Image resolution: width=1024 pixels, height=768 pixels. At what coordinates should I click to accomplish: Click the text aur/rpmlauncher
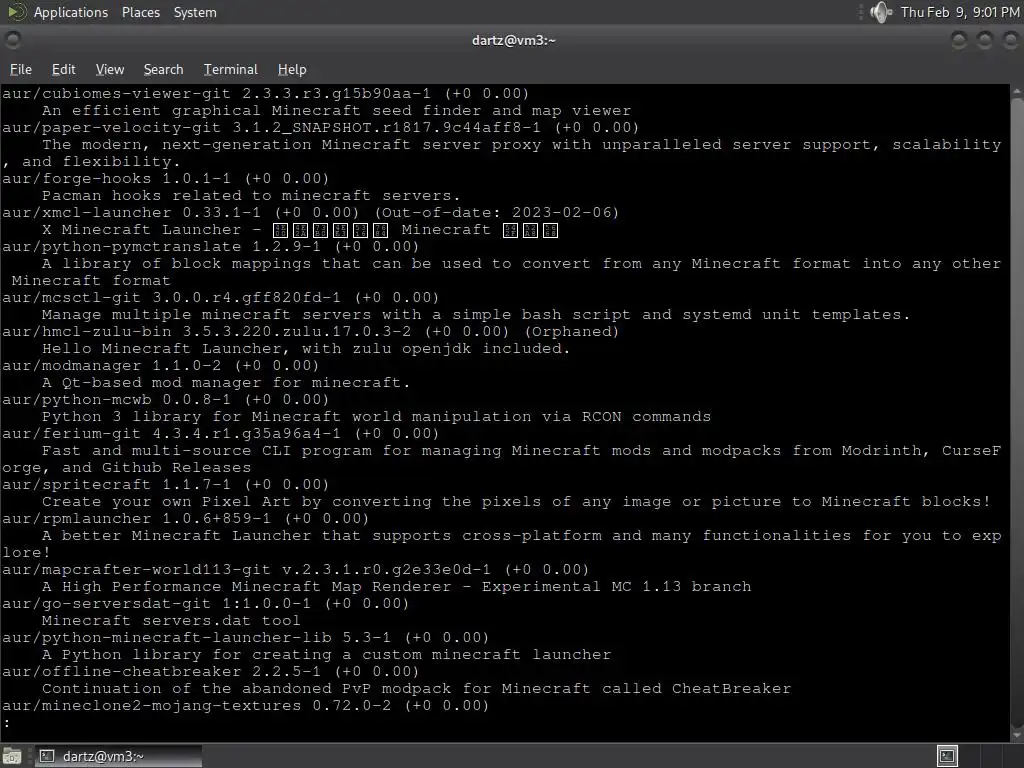(77, 518)
